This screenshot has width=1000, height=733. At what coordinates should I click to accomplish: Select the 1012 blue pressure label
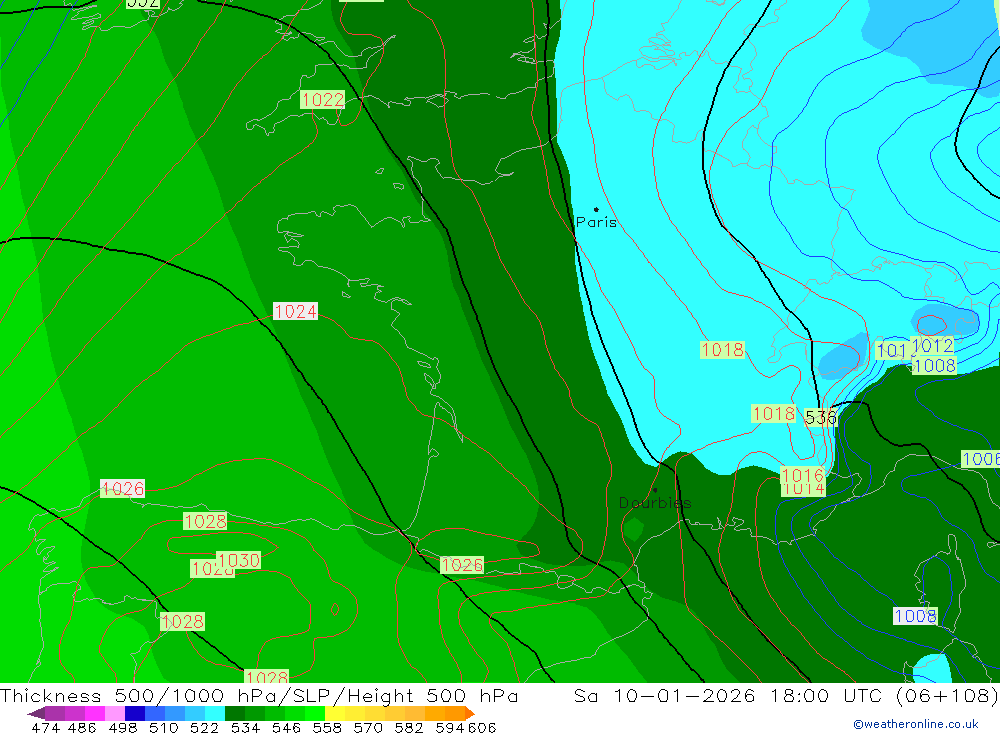click(x=933, y=346)
